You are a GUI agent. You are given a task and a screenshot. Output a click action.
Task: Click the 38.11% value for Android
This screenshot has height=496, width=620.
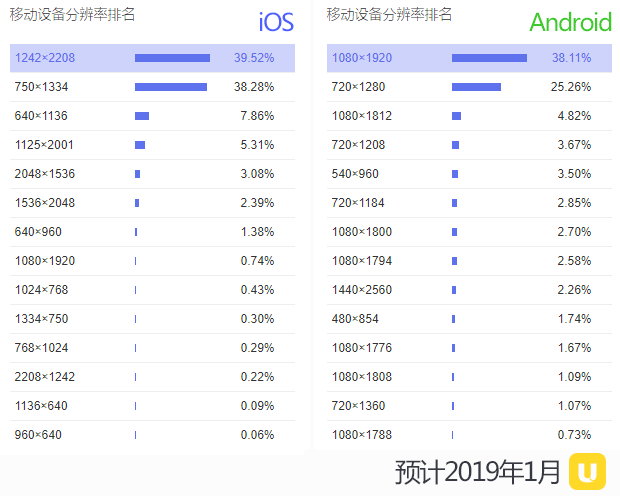(x=571, y=58)
